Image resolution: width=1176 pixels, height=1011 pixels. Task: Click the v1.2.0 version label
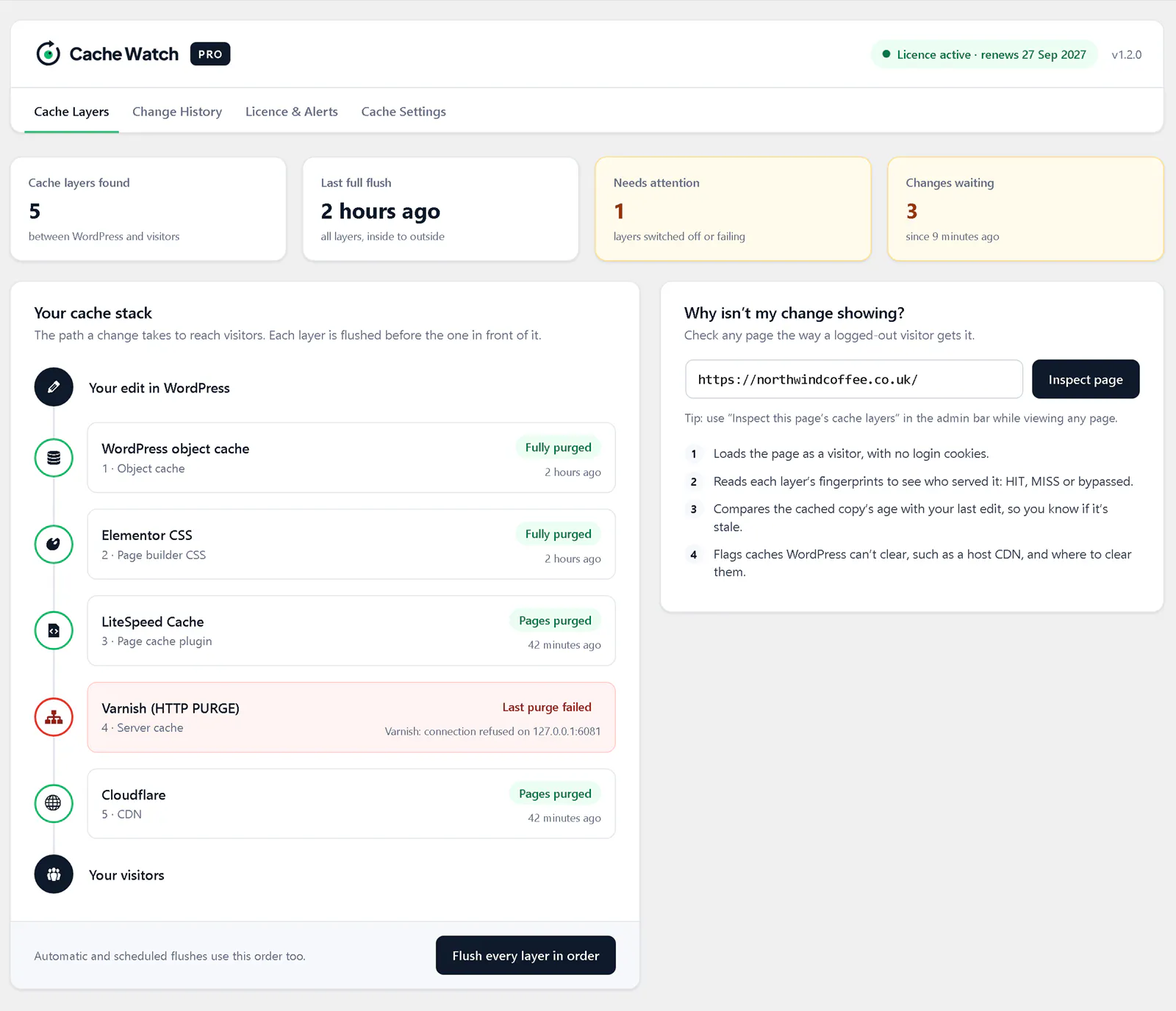tap(1127, 54)
